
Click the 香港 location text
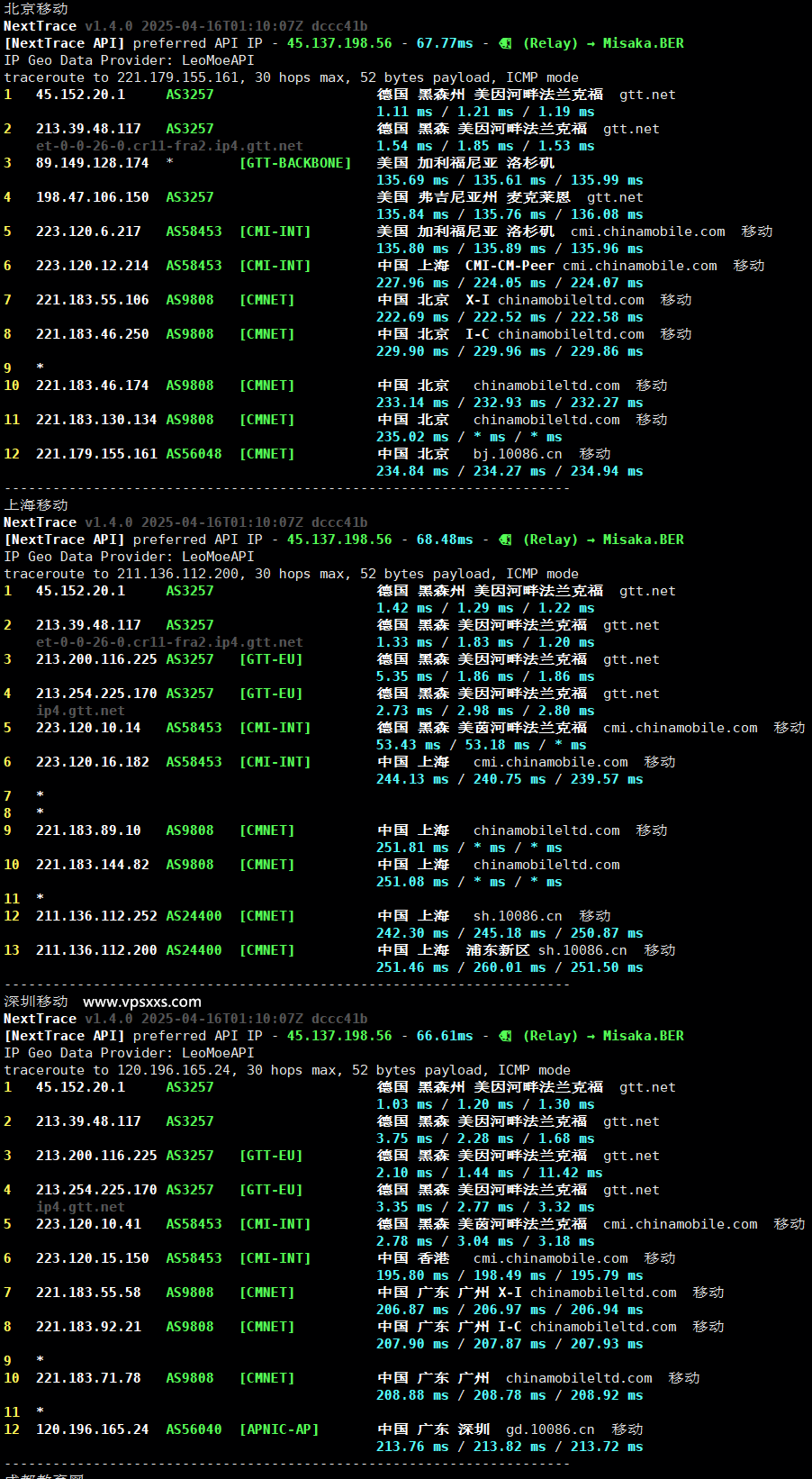point(434,1258)
